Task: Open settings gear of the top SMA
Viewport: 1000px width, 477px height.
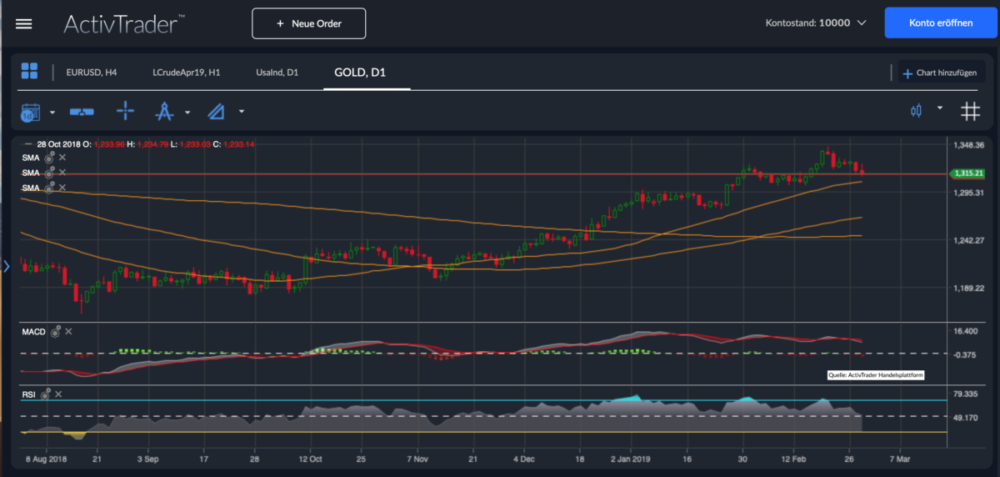Action: tap(49, 156)
